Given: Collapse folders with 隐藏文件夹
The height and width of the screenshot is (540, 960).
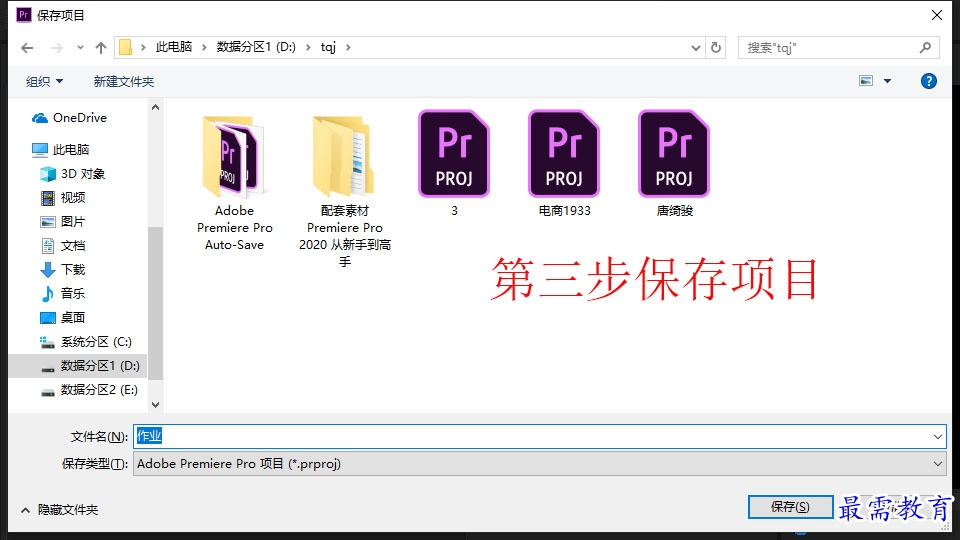Looking at the screenshot, I should pos(59,509).
